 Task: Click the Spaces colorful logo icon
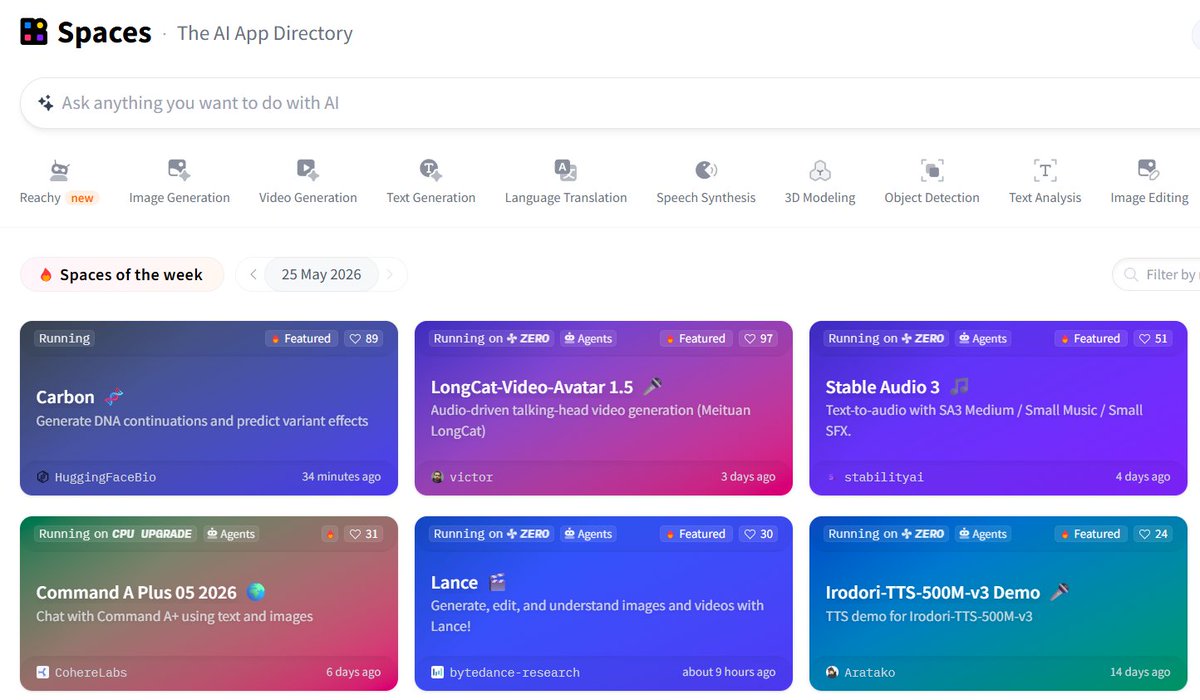tap(34, 32)
